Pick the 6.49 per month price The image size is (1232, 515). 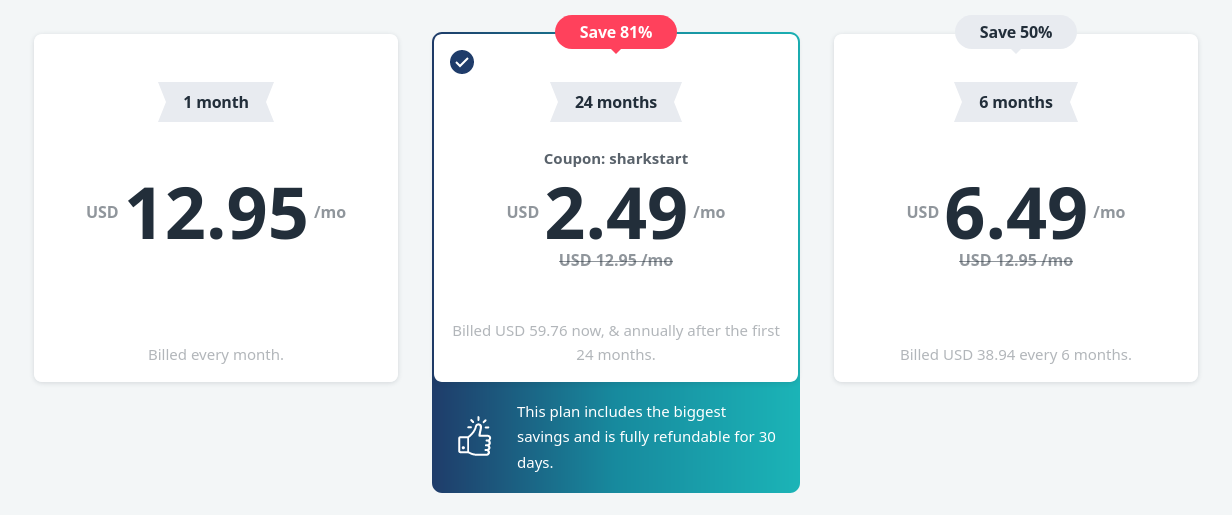click(x=1016, y=213)
